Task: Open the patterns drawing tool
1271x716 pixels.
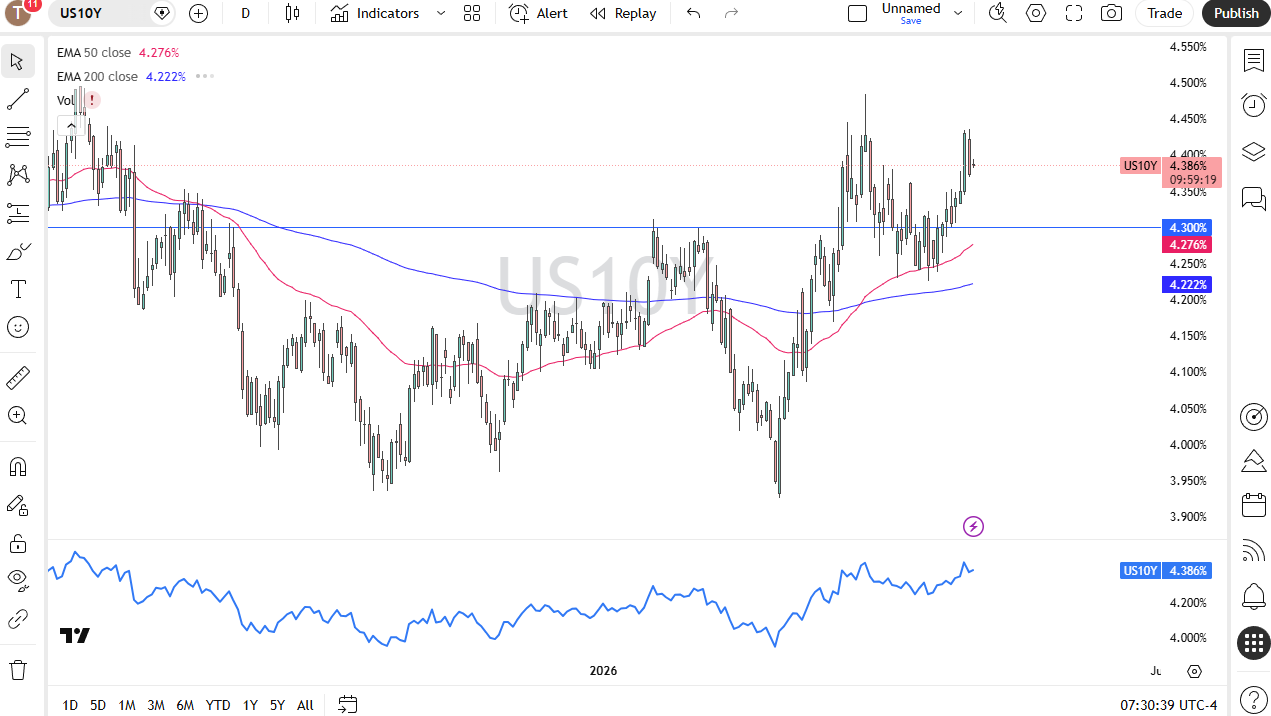Action: pos(17,175)
